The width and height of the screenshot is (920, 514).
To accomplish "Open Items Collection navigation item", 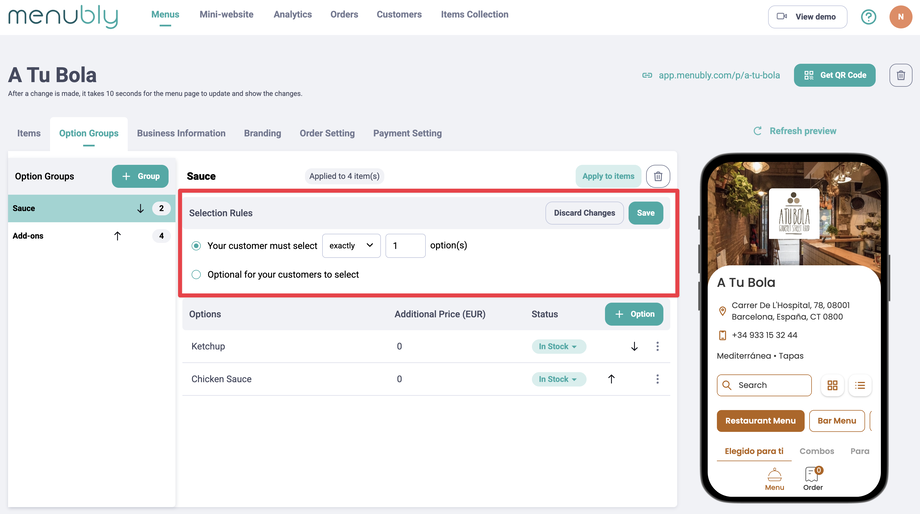I will 475,15.
